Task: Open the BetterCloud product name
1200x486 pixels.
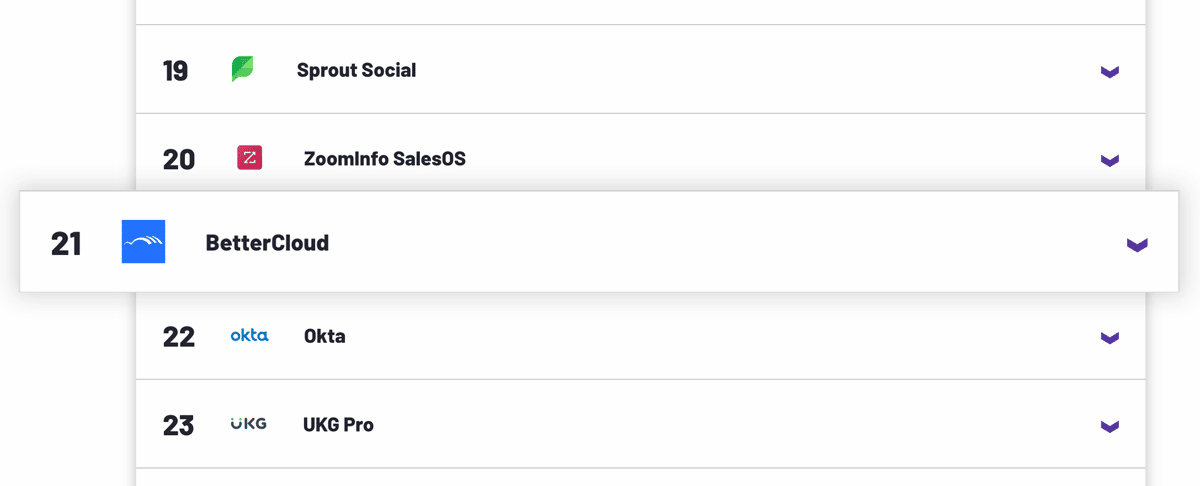Action: 267,243
